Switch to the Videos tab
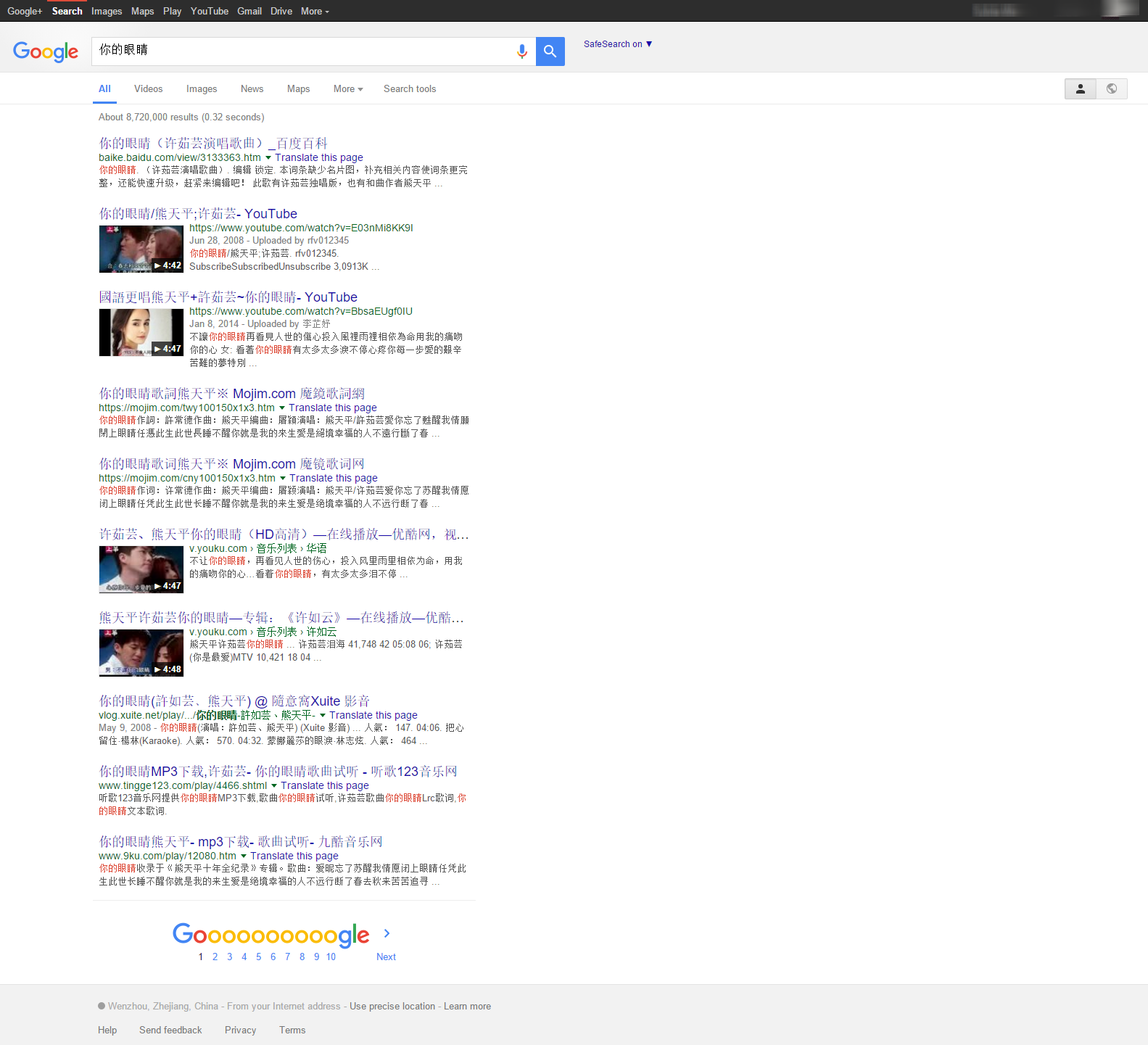 pyautogui.click(x=148, y=88)
